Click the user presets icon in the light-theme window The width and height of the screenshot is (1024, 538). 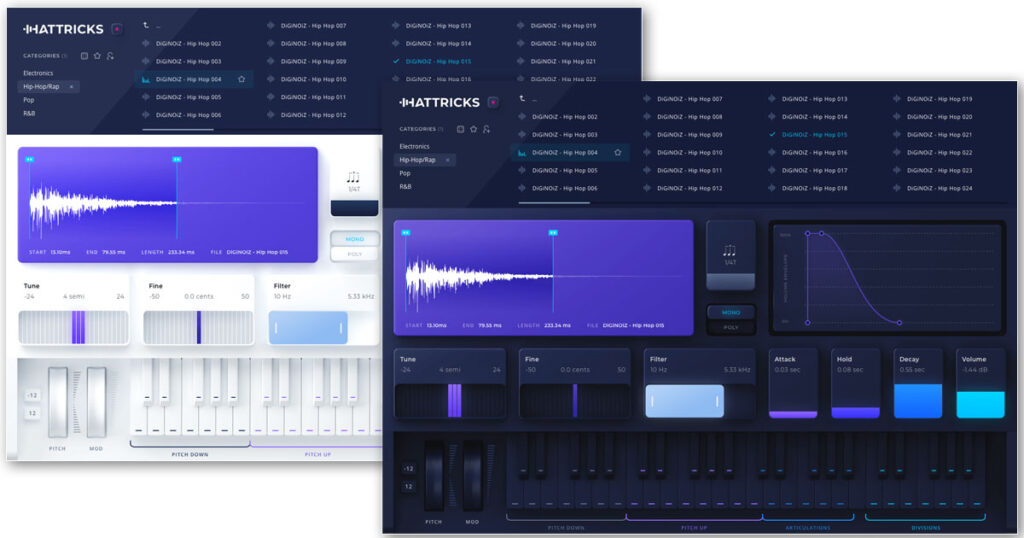pos(110,56)
